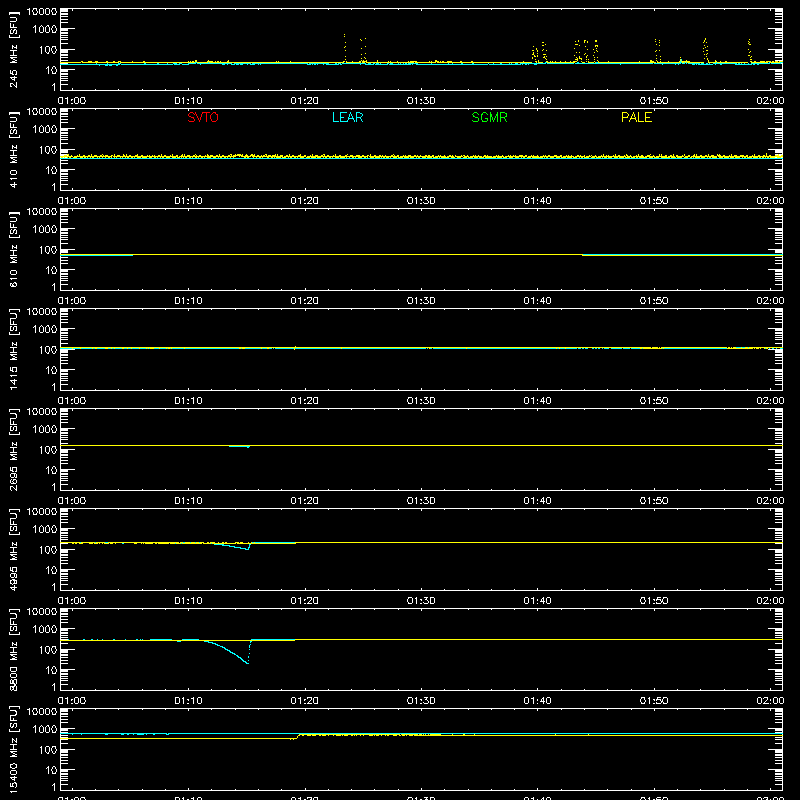This screenshot has width=800, height=800.
Task: Click 01:30 tick label under 410 MHz panel
Action: 421,201
